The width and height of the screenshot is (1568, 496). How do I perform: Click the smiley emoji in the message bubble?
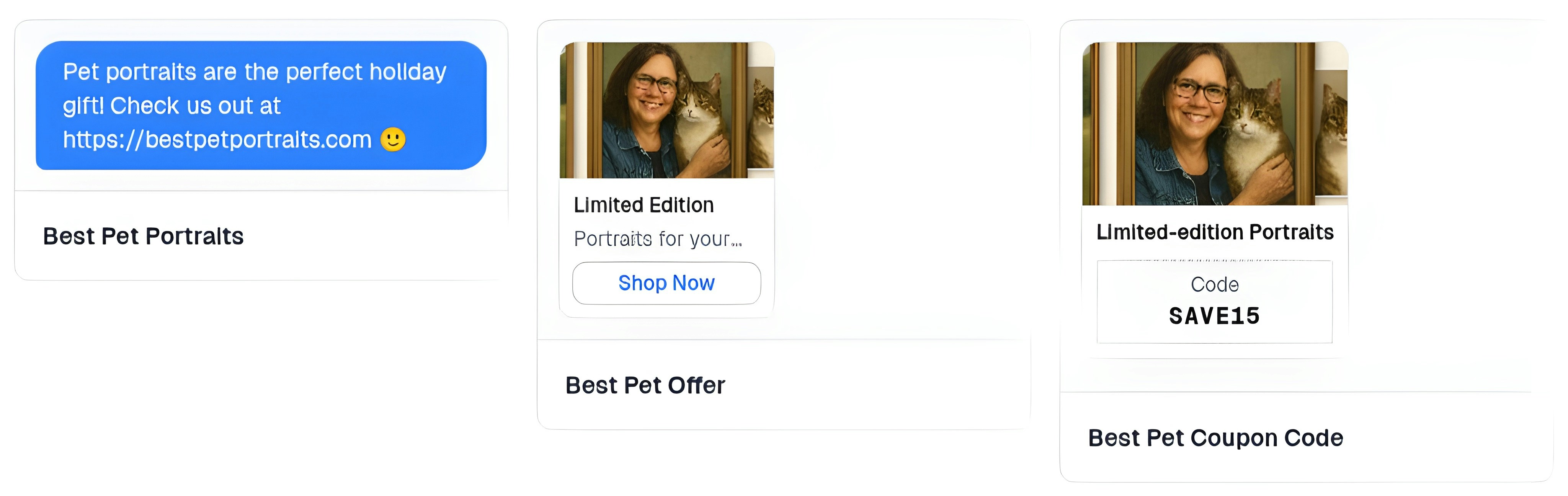pos(393,140)
